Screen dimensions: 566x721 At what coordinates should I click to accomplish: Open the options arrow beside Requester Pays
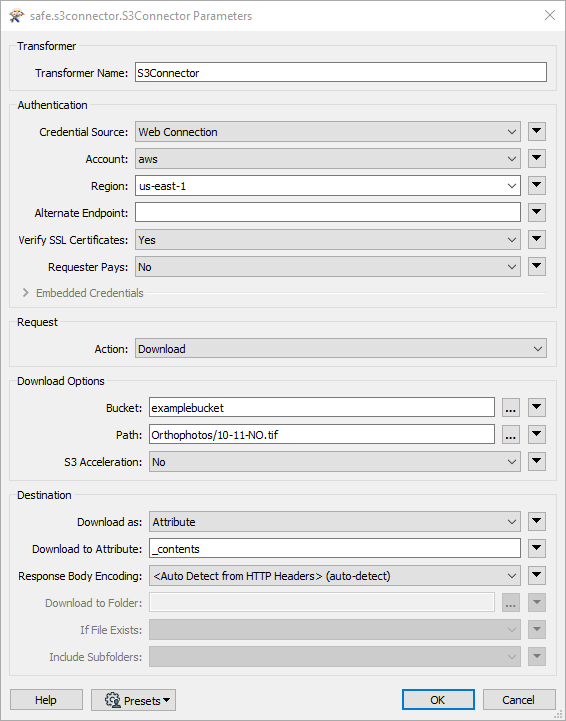click(537, 267)
